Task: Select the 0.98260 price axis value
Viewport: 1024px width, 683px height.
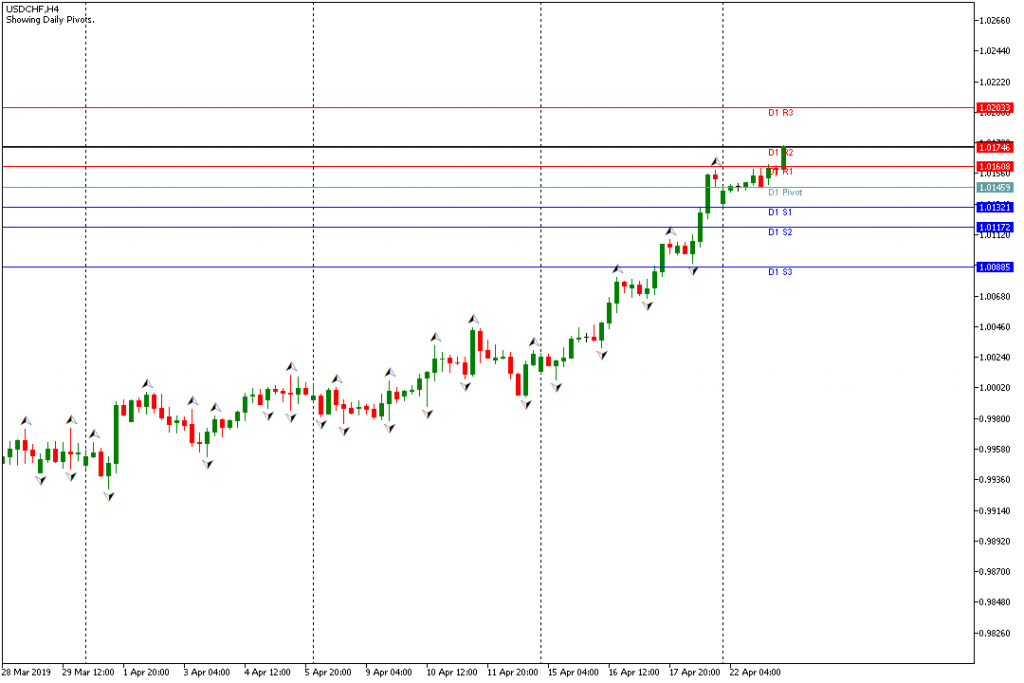Action: point(997,633)
